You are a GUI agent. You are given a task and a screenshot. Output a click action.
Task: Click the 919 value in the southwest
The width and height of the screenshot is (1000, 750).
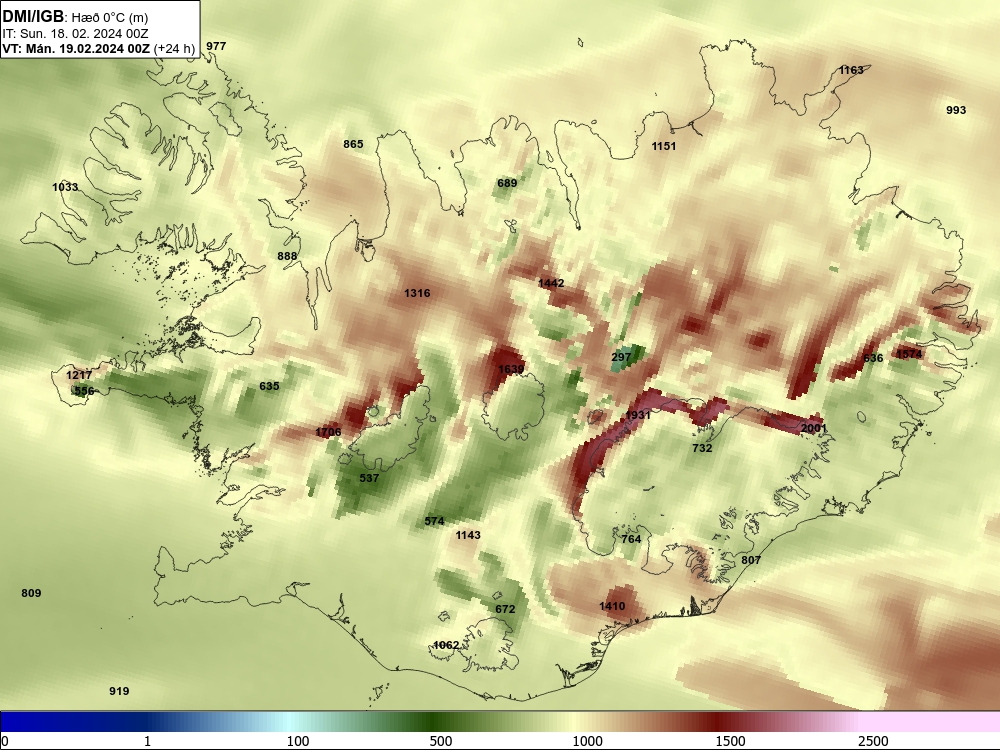tap(119, 691)
